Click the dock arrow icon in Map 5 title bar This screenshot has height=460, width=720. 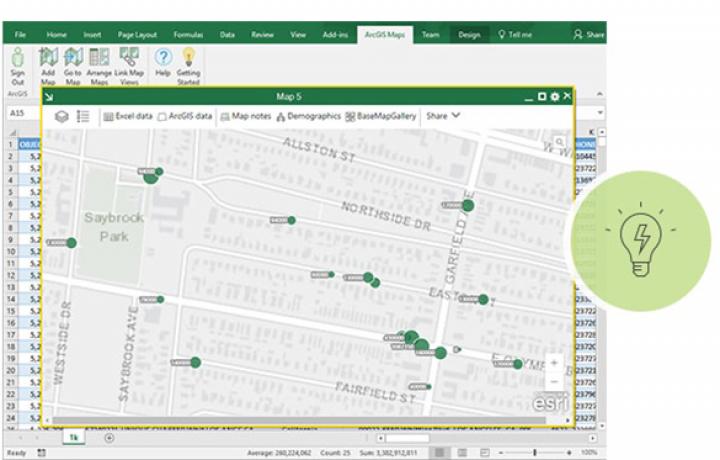click(x=49, y=96)
